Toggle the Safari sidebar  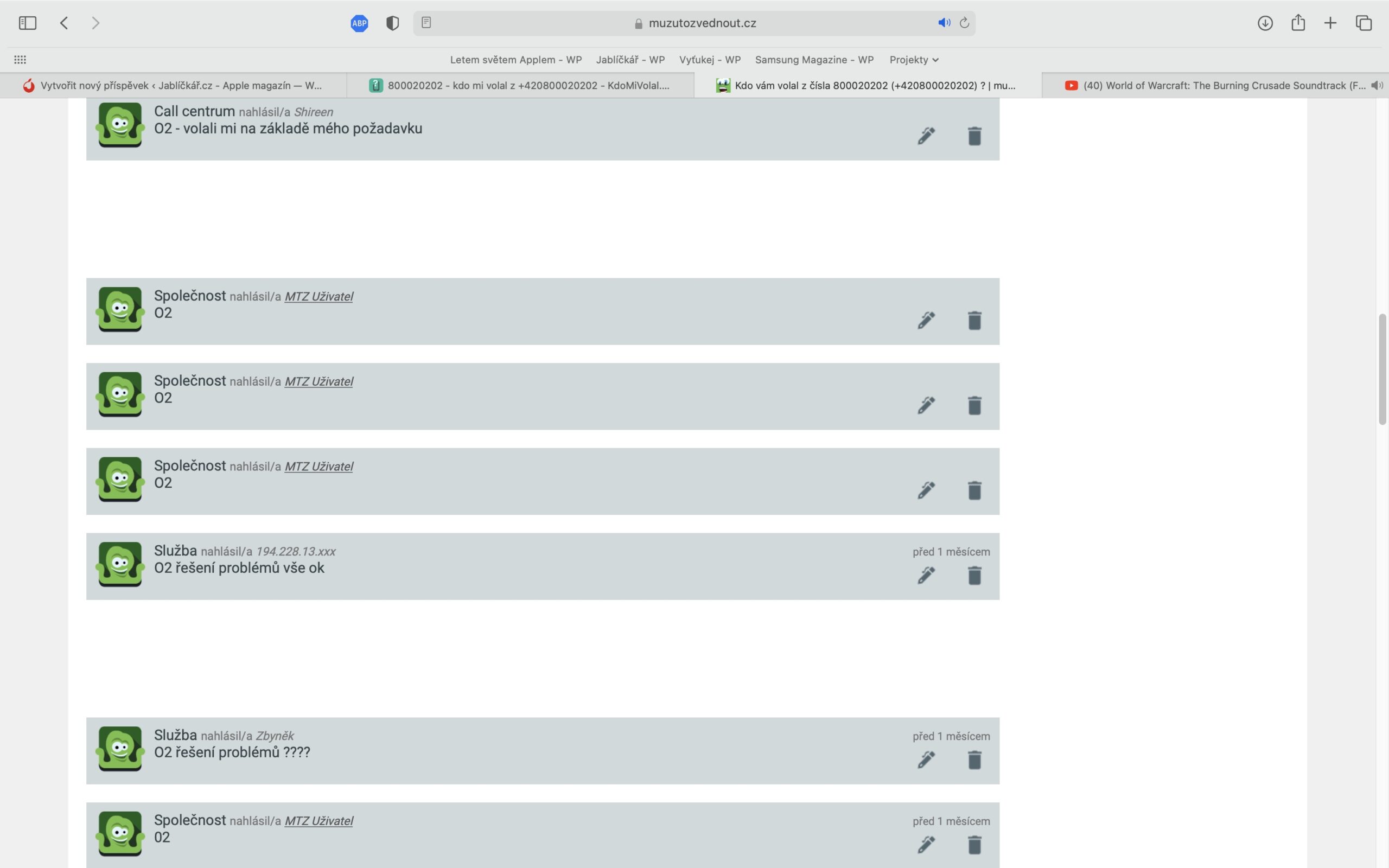coord(28,23)
